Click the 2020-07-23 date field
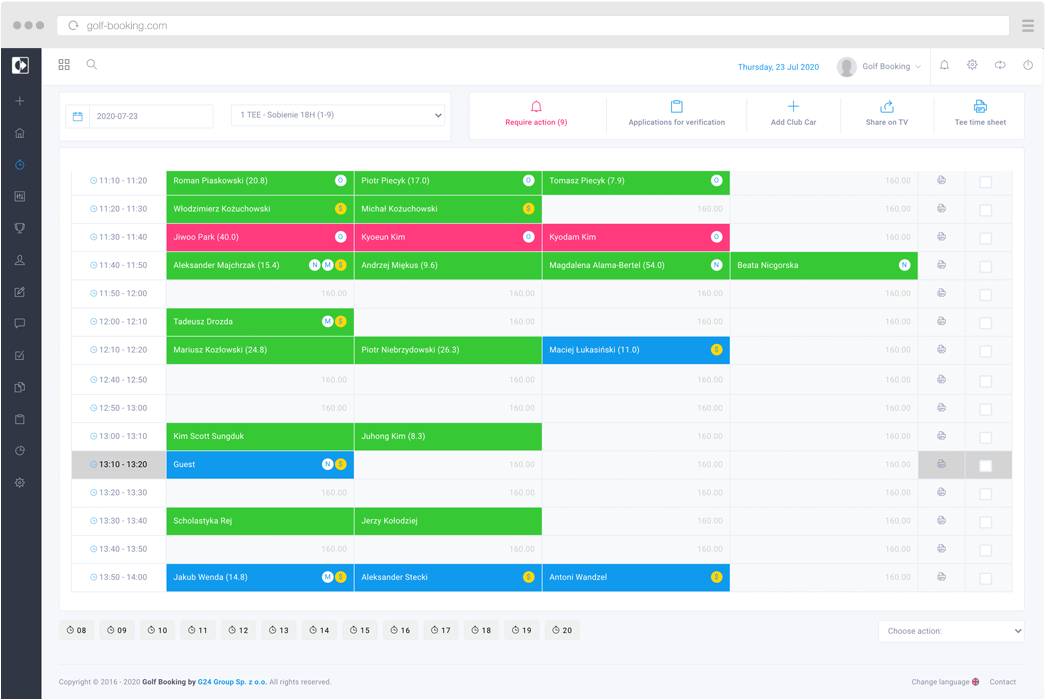1046x700 pixels. pyautogui.click(x=150, y=115)
